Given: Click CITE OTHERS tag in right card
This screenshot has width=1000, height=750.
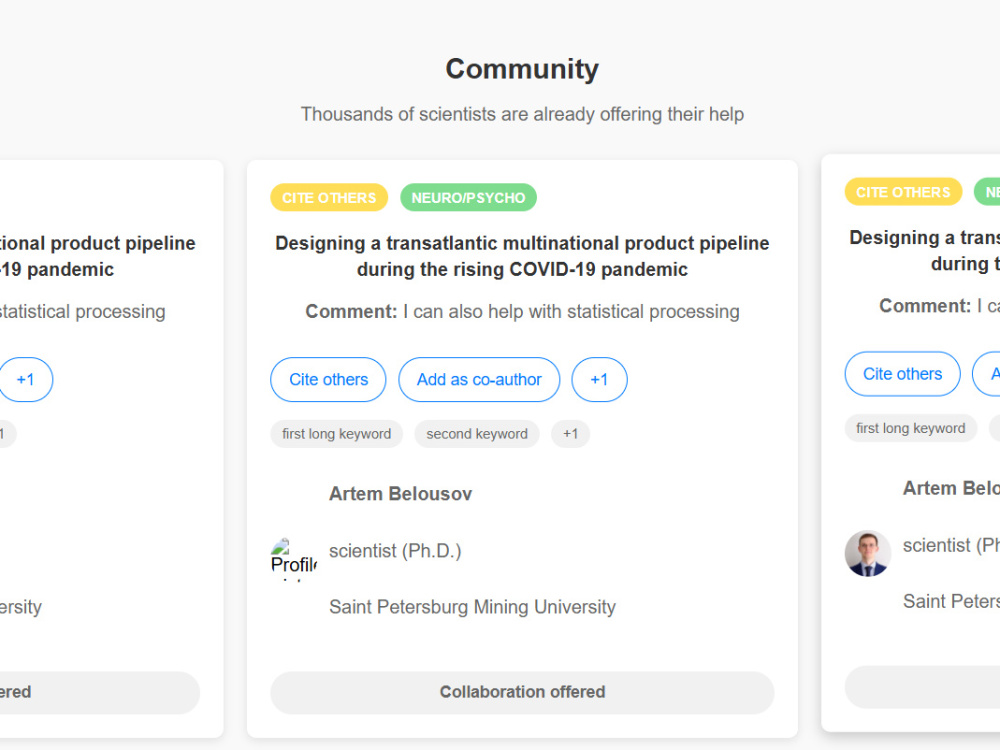Looking at the screenshot, I should point(903,192).
